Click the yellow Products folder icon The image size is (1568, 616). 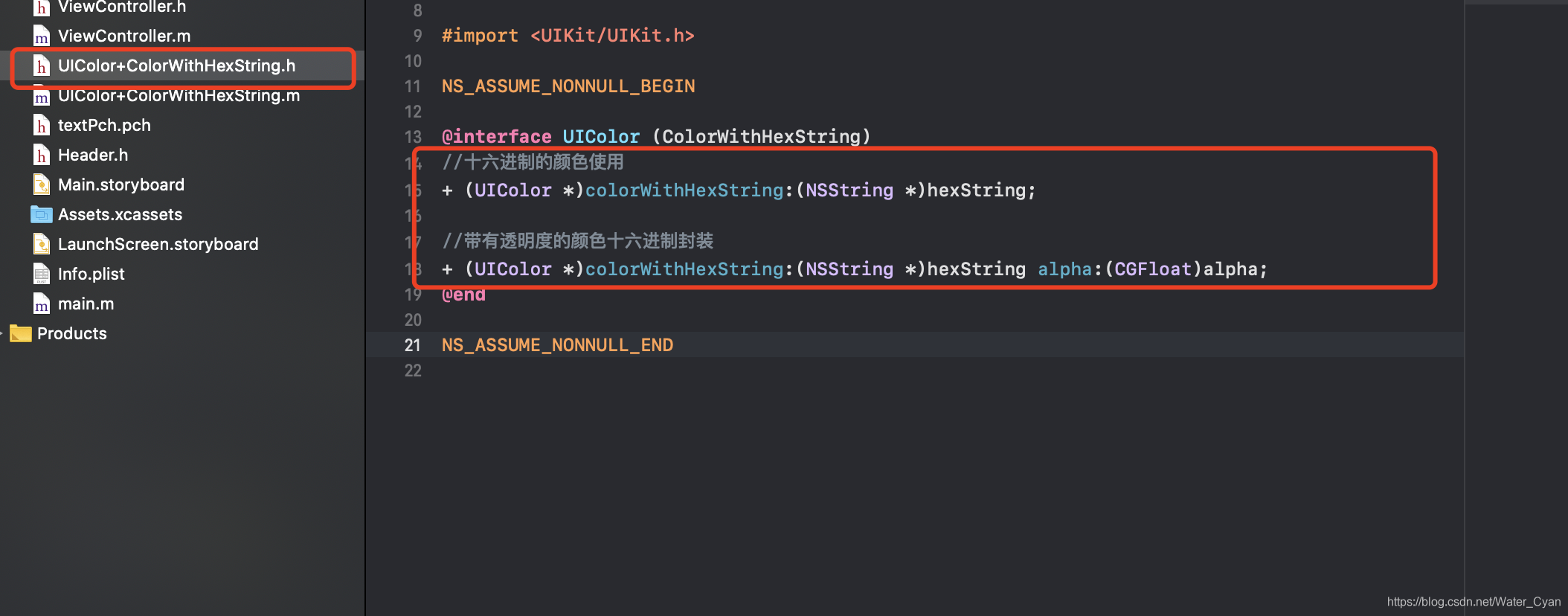21,333
